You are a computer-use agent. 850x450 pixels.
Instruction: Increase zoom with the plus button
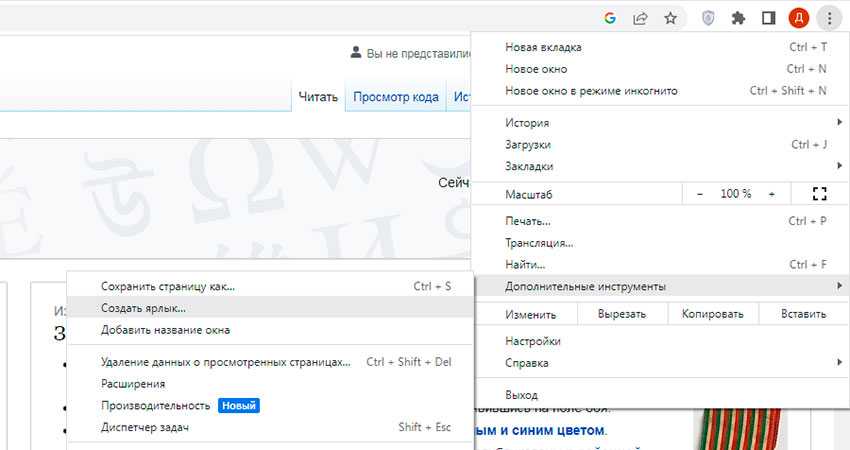coord(771,194)
